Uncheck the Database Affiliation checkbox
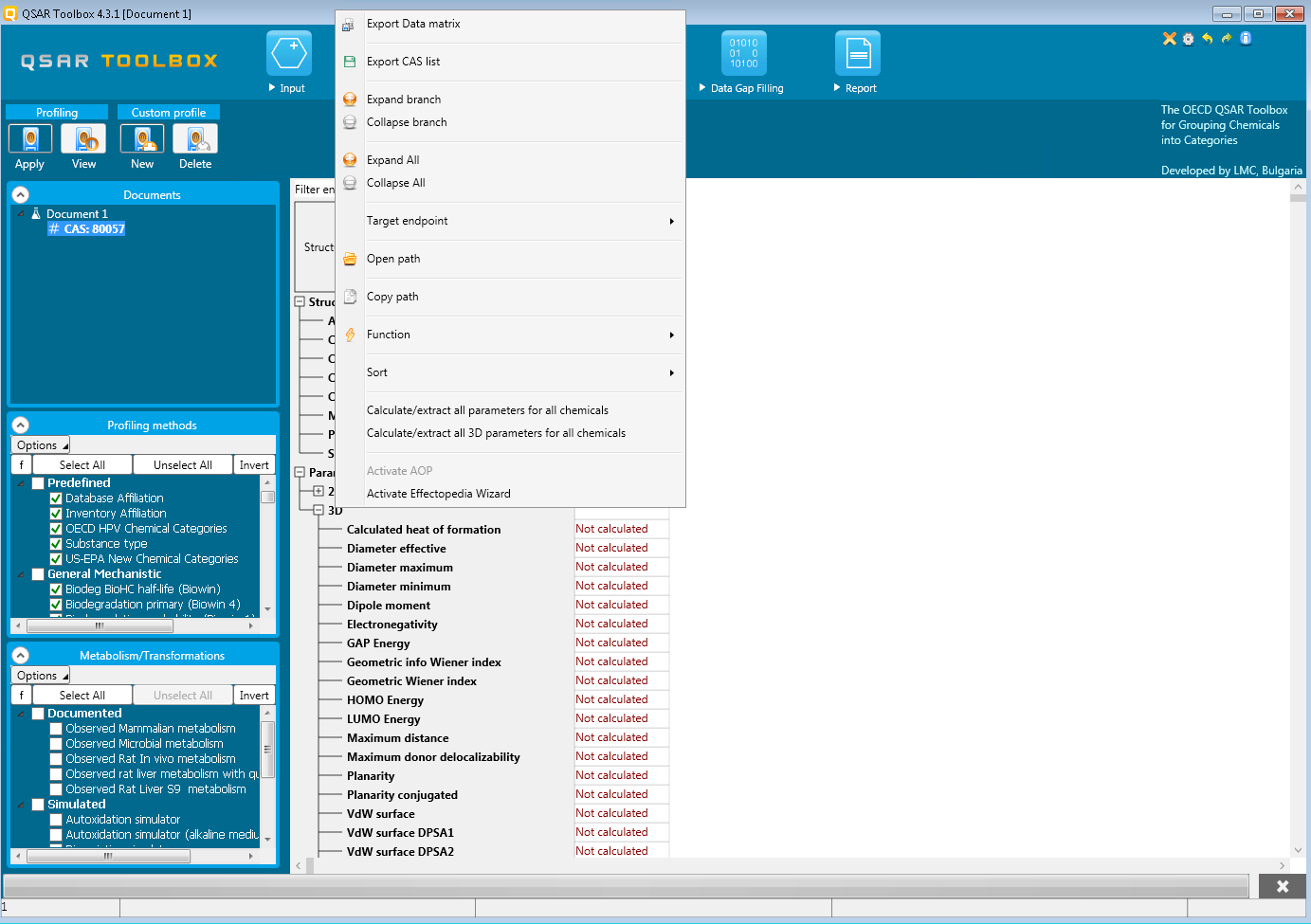 click(x=56, y=498)
